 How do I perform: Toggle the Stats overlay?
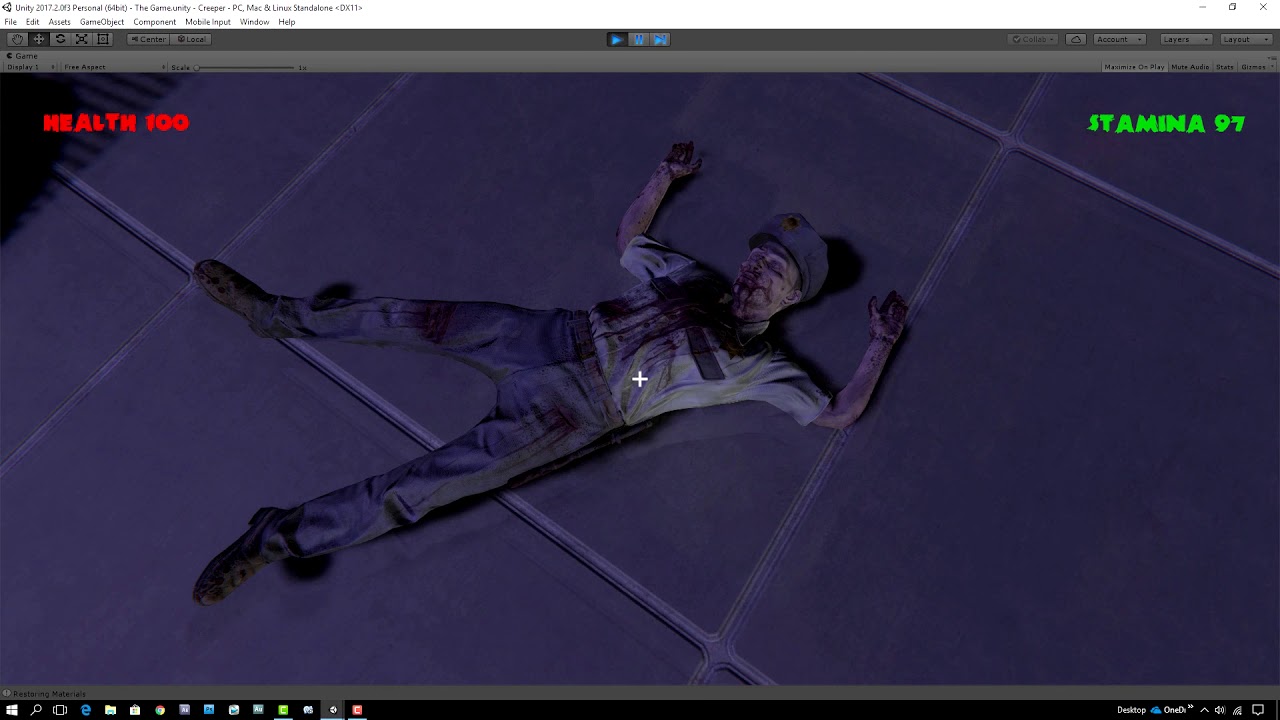pos(1225,67)
